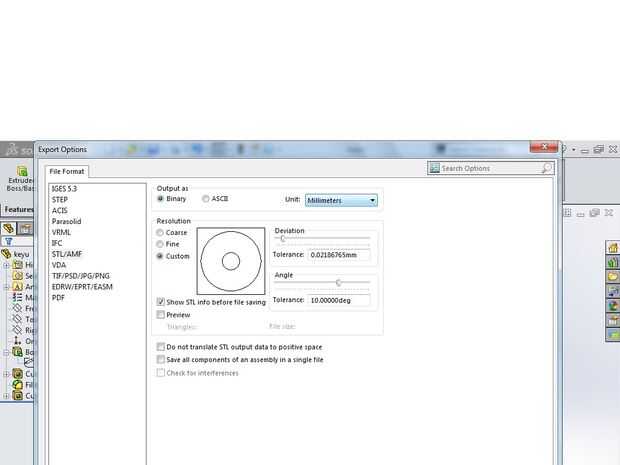620x465 pixels.
Task: Restore the SolidWorks main window
Action: [599, 149]
